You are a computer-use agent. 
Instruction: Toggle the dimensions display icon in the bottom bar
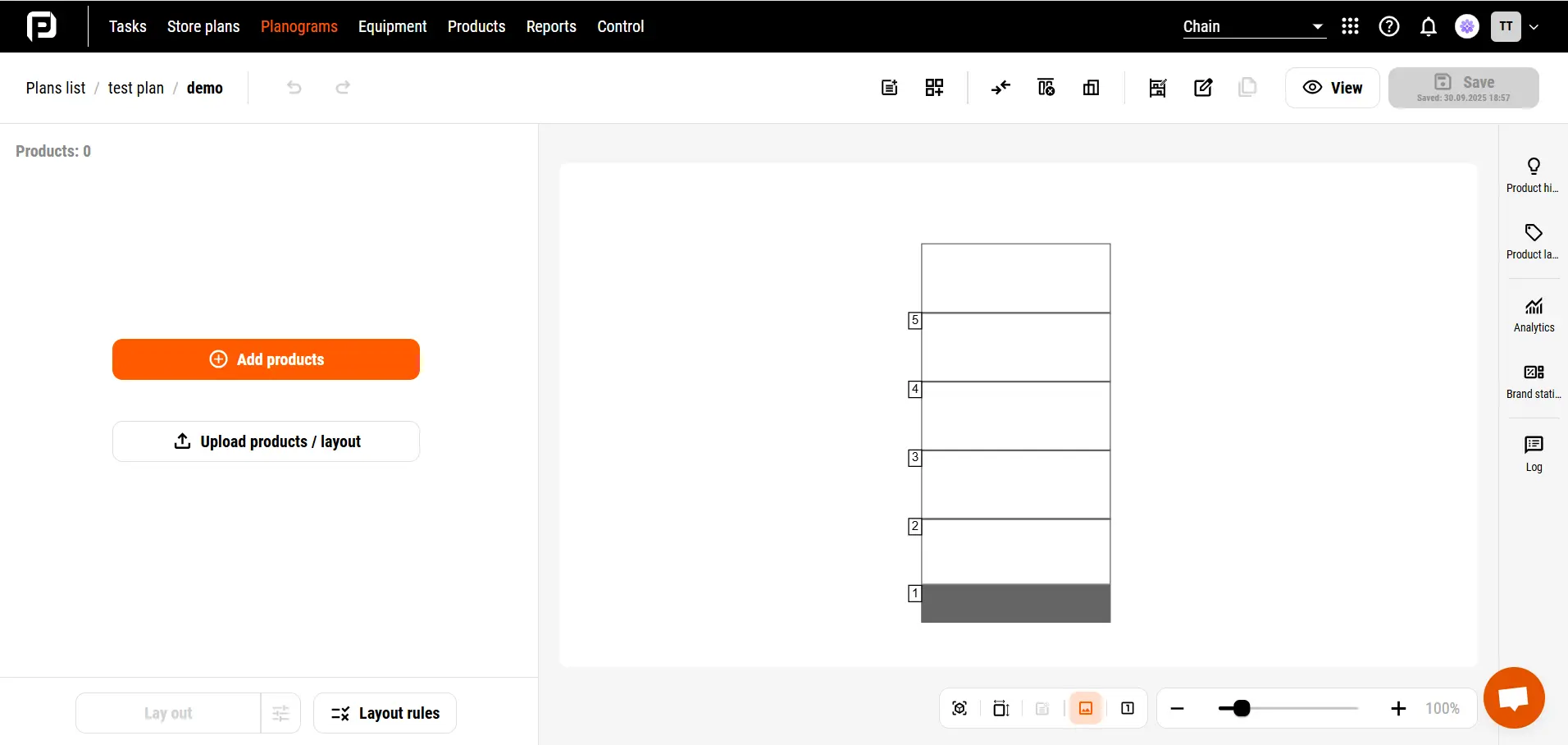(1001, 709)
